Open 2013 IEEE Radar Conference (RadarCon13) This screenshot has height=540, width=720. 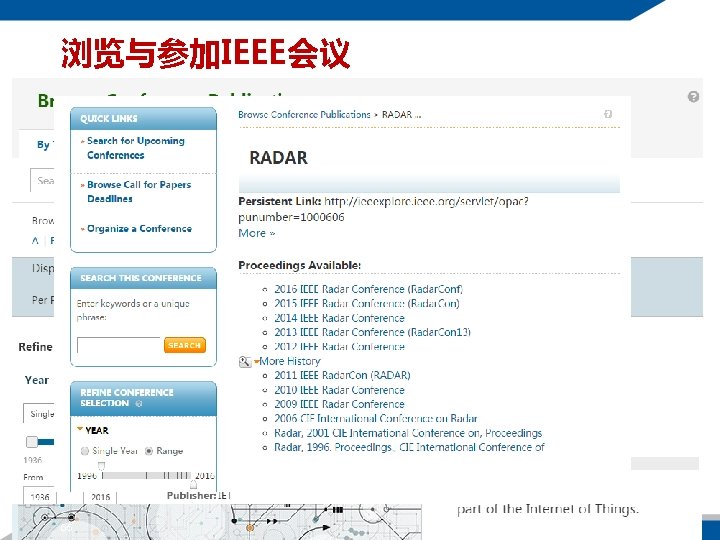coord(372,332)
